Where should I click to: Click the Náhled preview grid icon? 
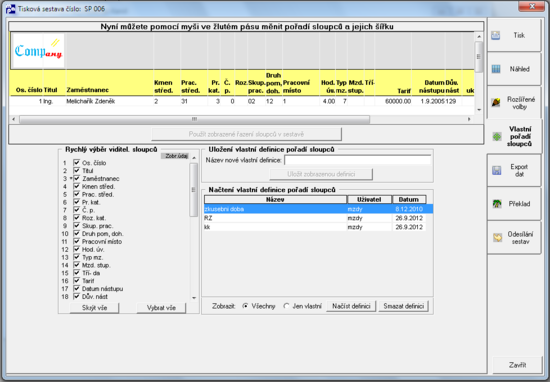[496, 69]
